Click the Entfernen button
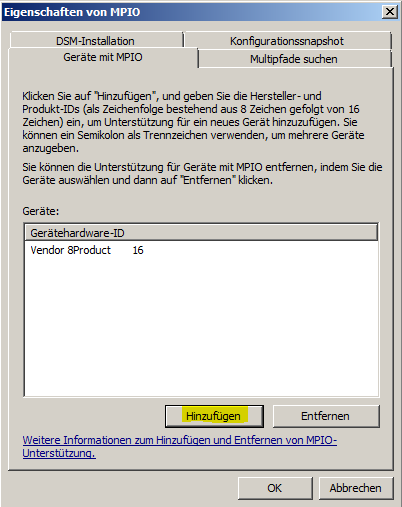 pos(326,416)
